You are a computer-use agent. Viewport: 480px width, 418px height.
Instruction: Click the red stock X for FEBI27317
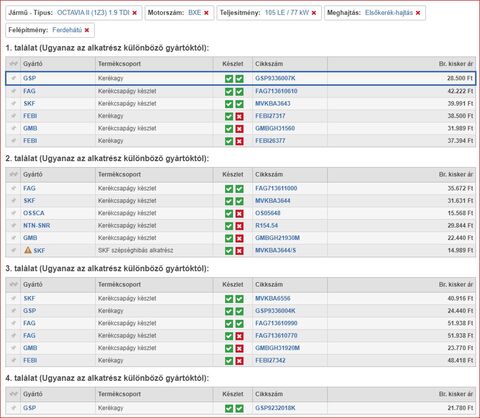239,116
